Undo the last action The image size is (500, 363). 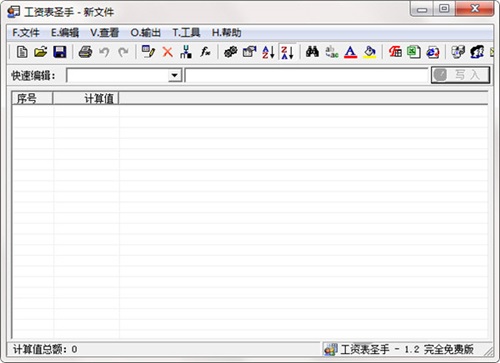pyautogui.click(x=104, y=52)
